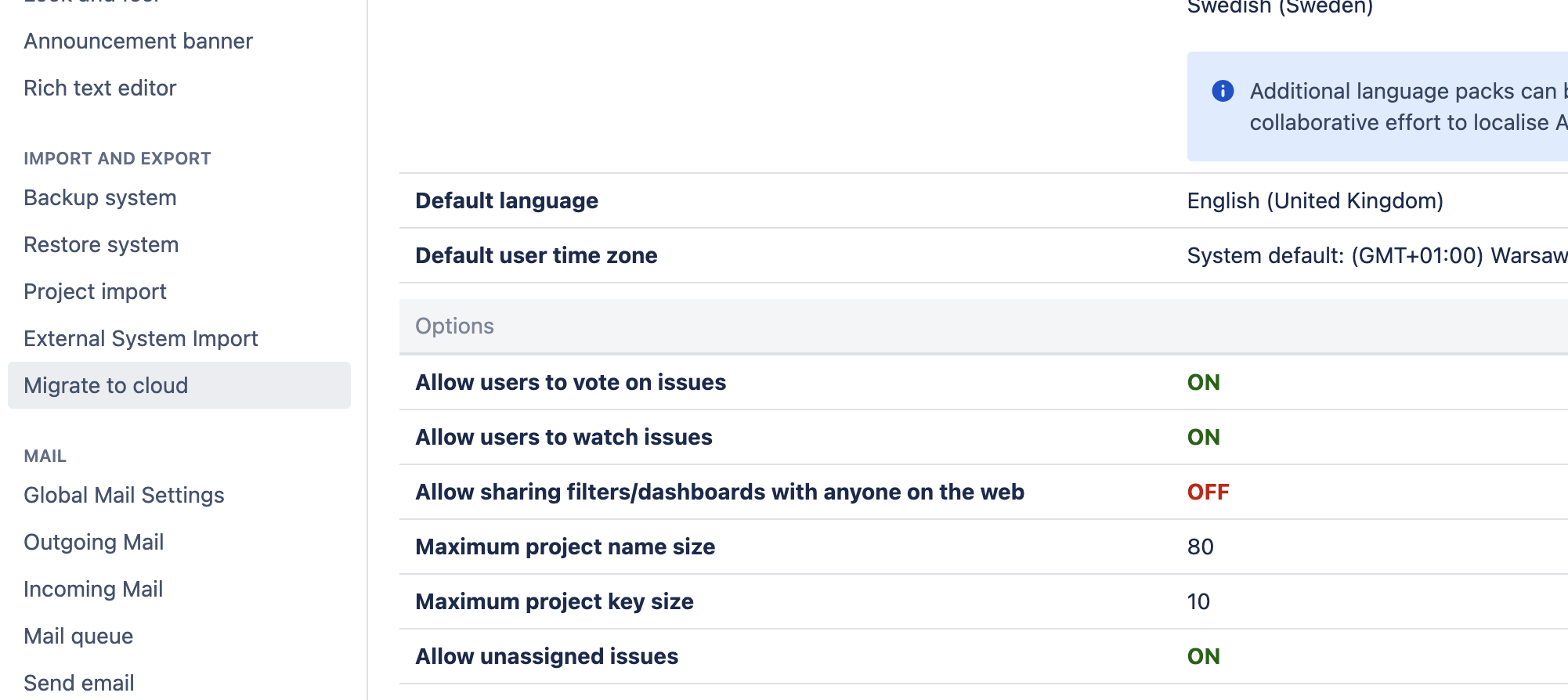The height and width of the screenshot is (700, 1568).
Task: Click the info icon in the language pack banner
Action: [1224, 92]
